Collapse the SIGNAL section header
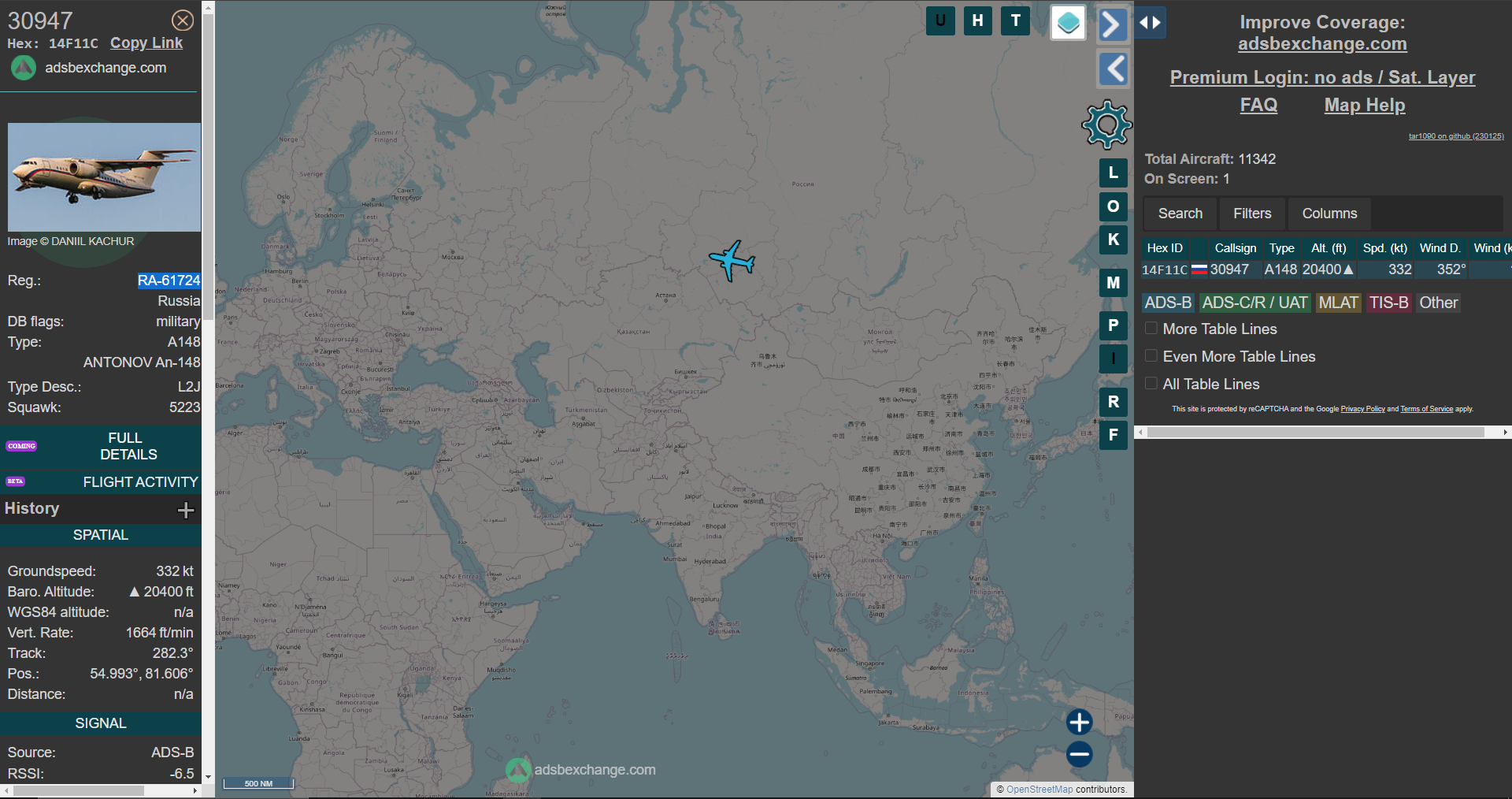This screenshot has width=1512, height=799. click(101, 723)
